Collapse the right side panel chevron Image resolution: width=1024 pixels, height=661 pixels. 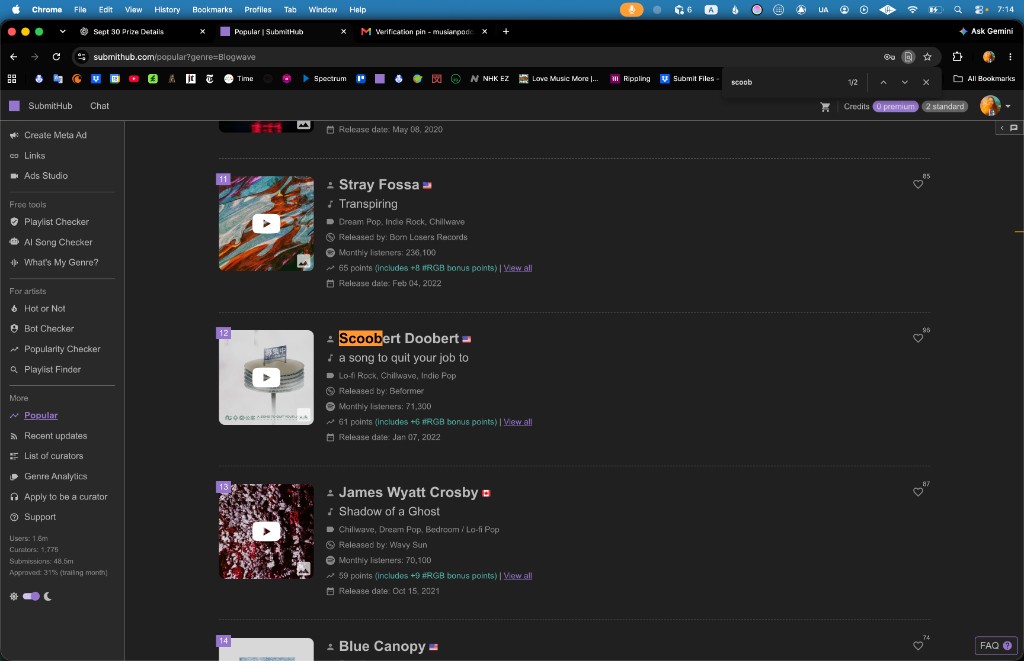(x=1002, y=128)
